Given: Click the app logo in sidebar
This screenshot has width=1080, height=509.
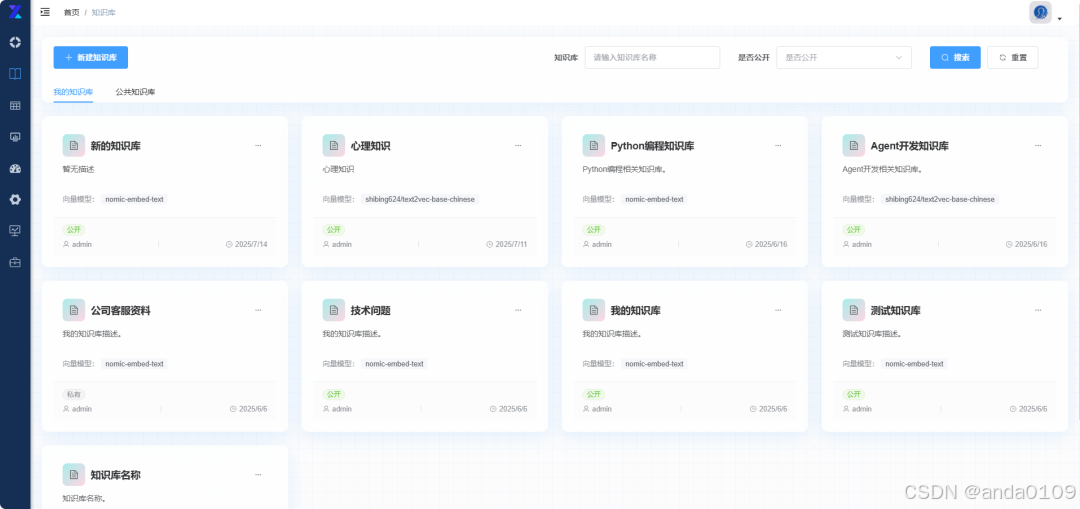Looking at the screenshot, I should tap(15, 12).
